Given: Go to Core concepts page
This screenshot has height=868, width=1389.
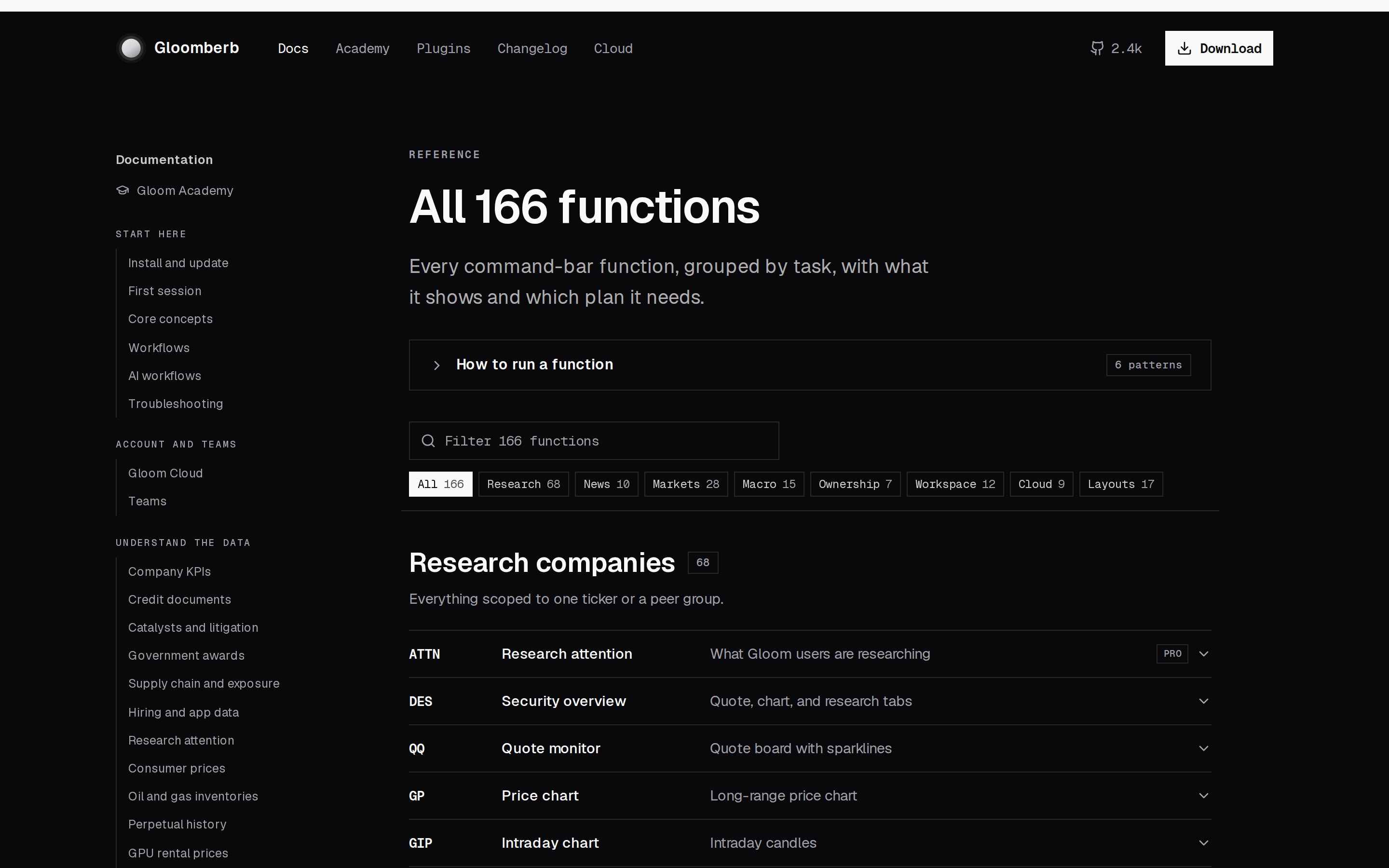Looking at the screenshot, I should [170, 319].
